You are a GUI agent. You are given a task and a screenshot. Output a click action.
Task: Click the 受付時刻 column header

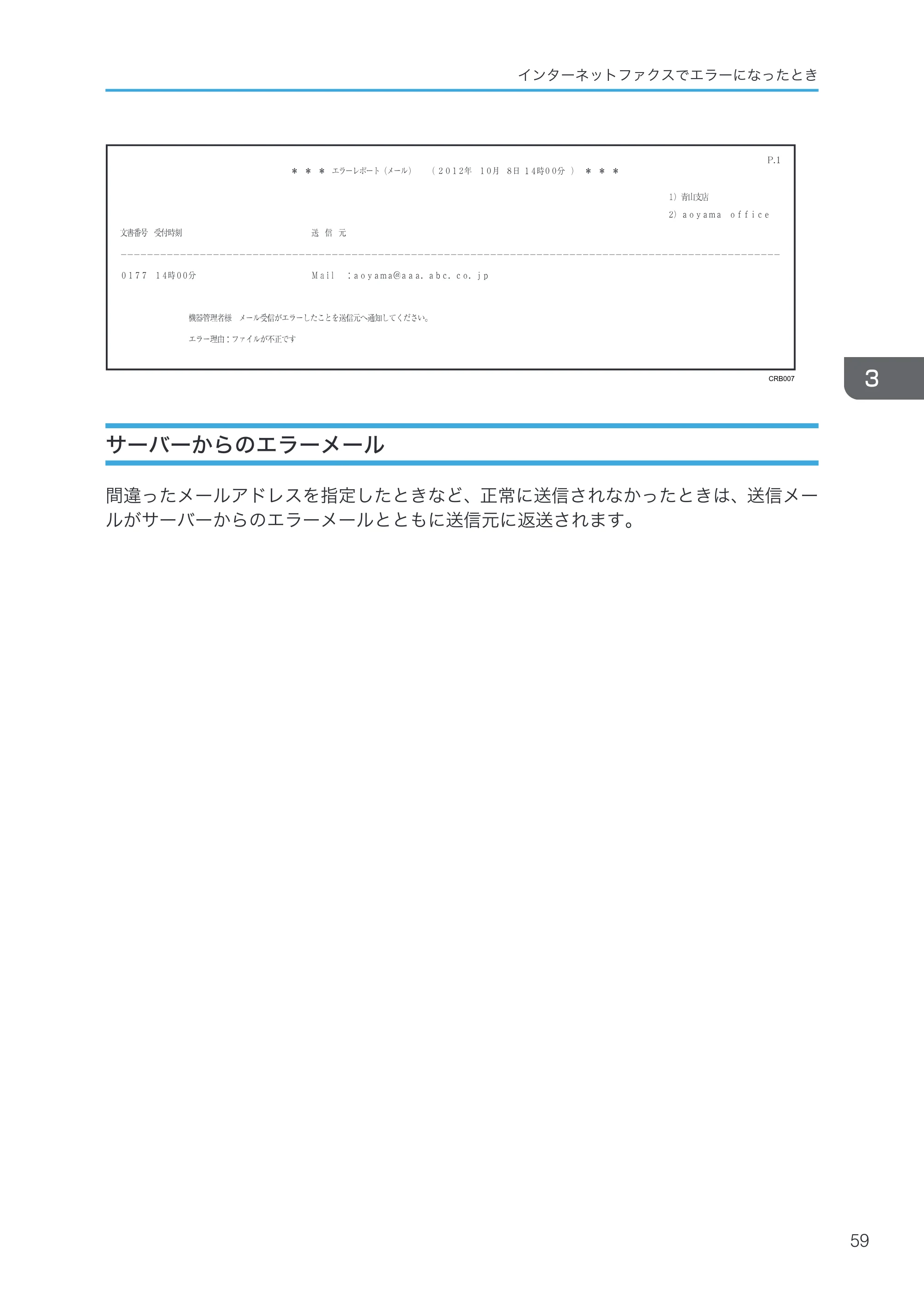[x=169, y=233]
